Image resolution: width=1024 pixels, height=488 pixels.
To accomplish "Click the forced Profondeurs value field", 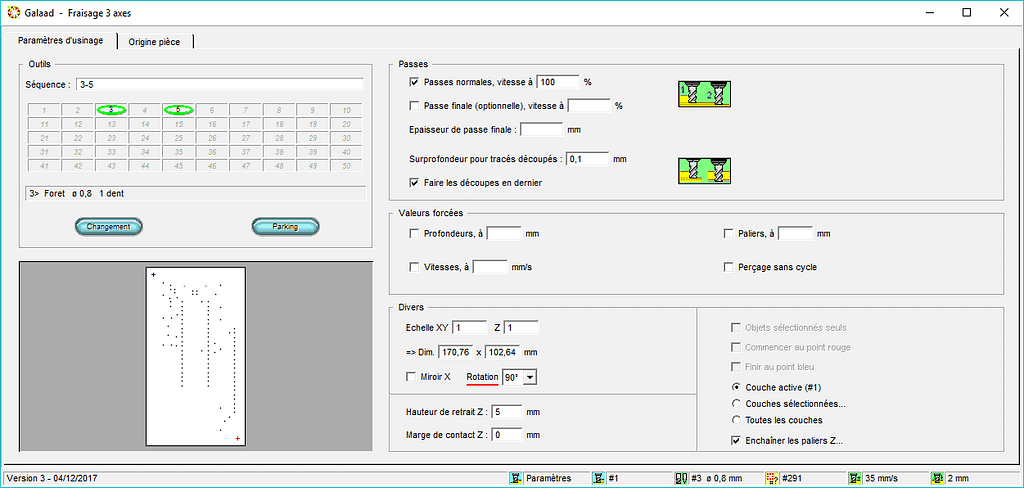I will pos(504,233).
